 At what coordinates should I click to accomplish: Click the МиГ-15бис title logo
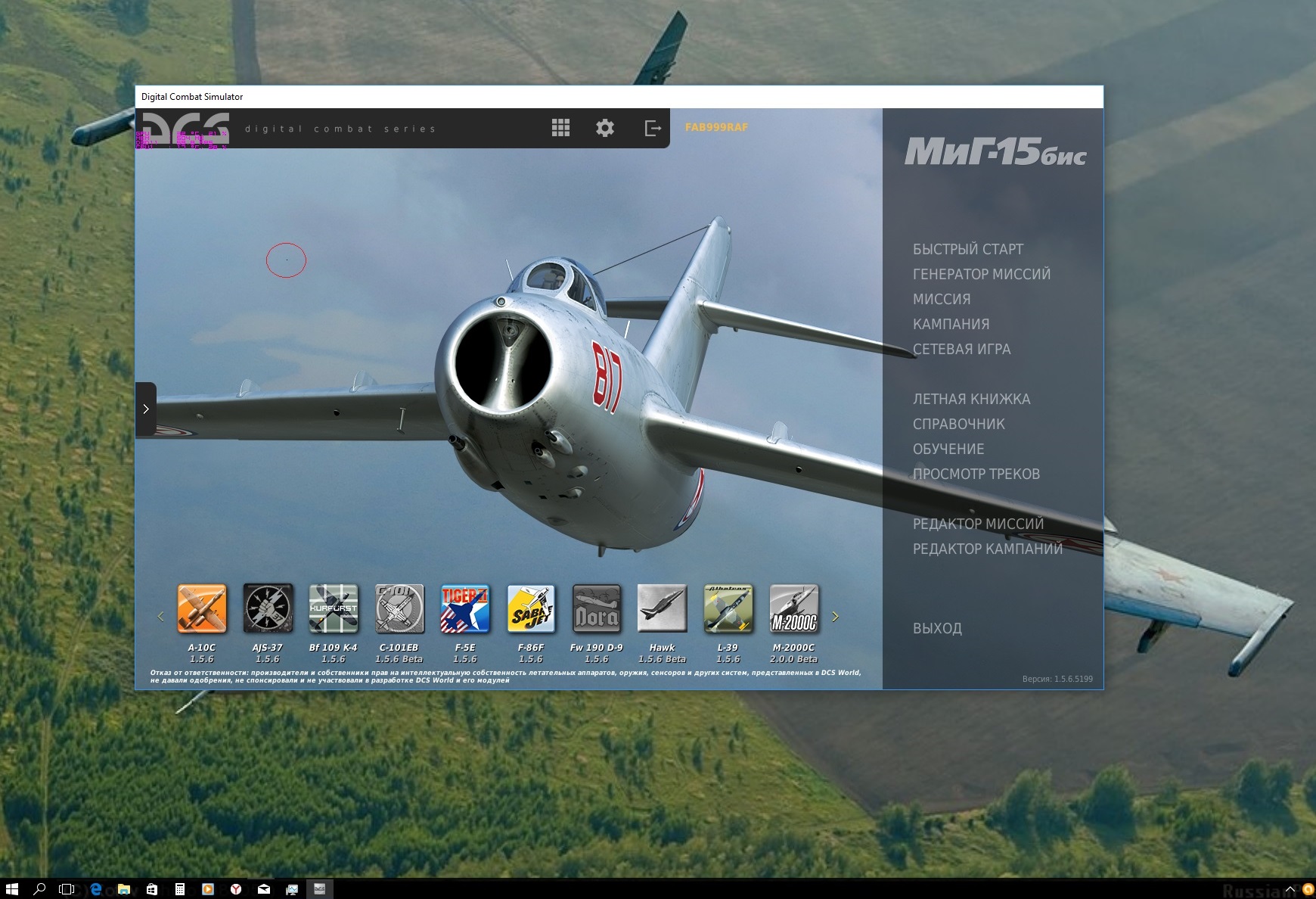995,152
